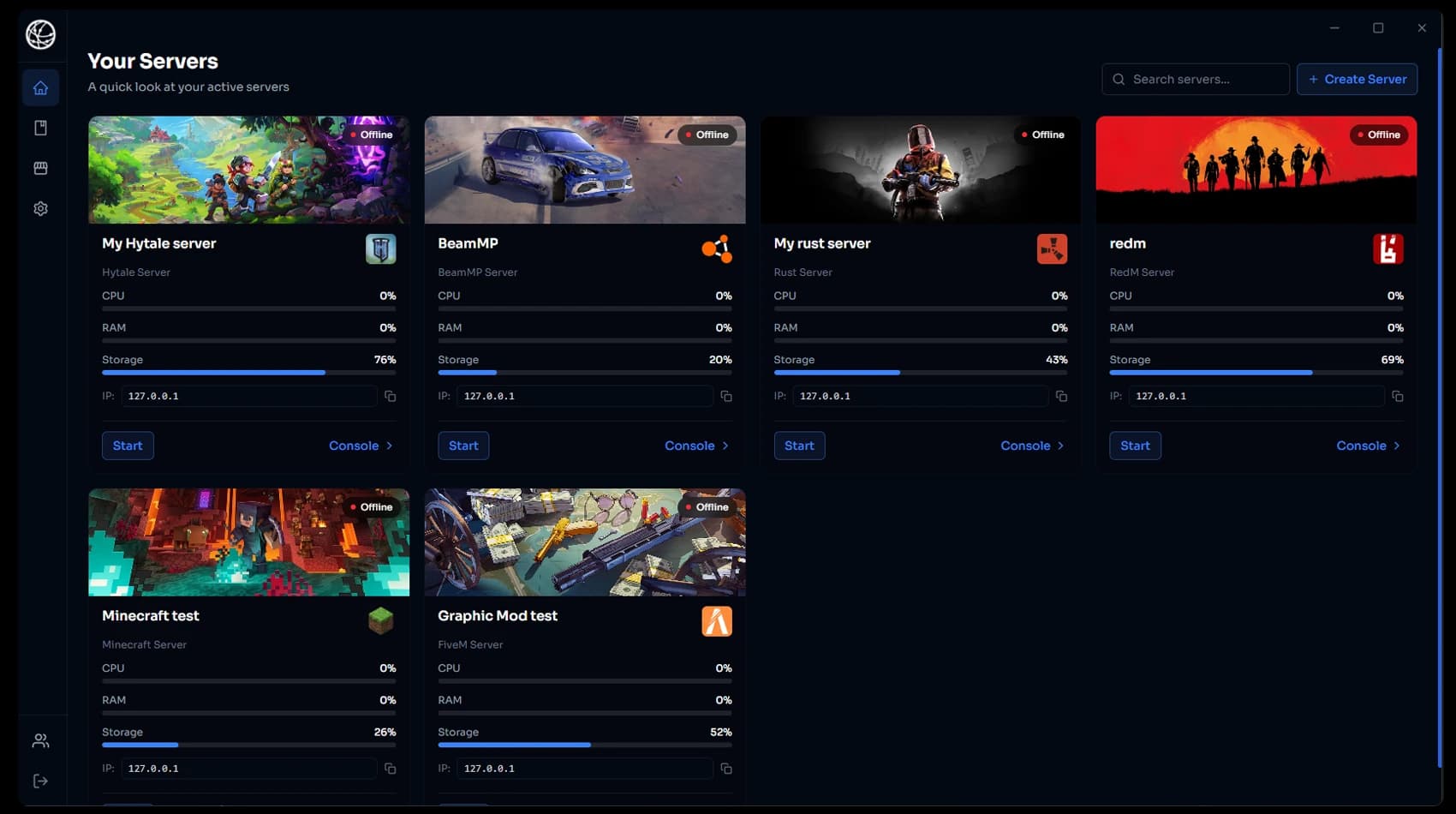Click the Hytale shield game icon
The image size is (1456, 814).
point(381,249)
